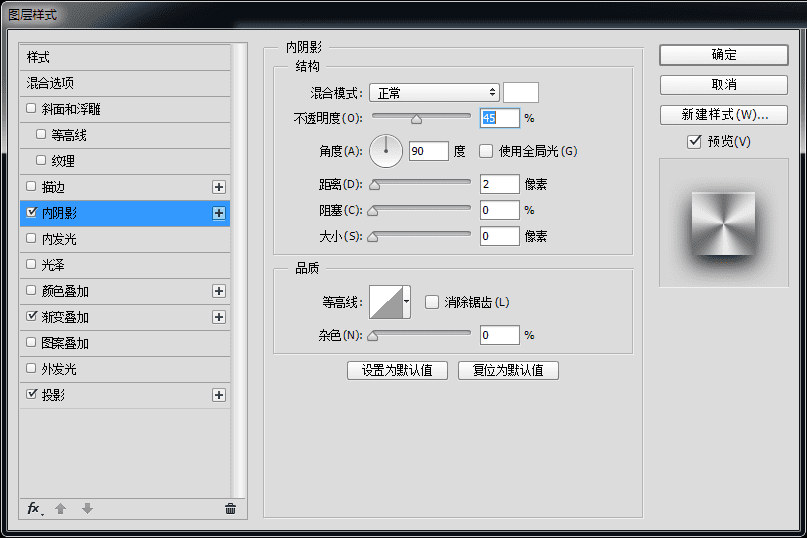Enable 描边 checkbox
Image resolution: width=807 pixels, height=538 pixels.
click(31, 186)
